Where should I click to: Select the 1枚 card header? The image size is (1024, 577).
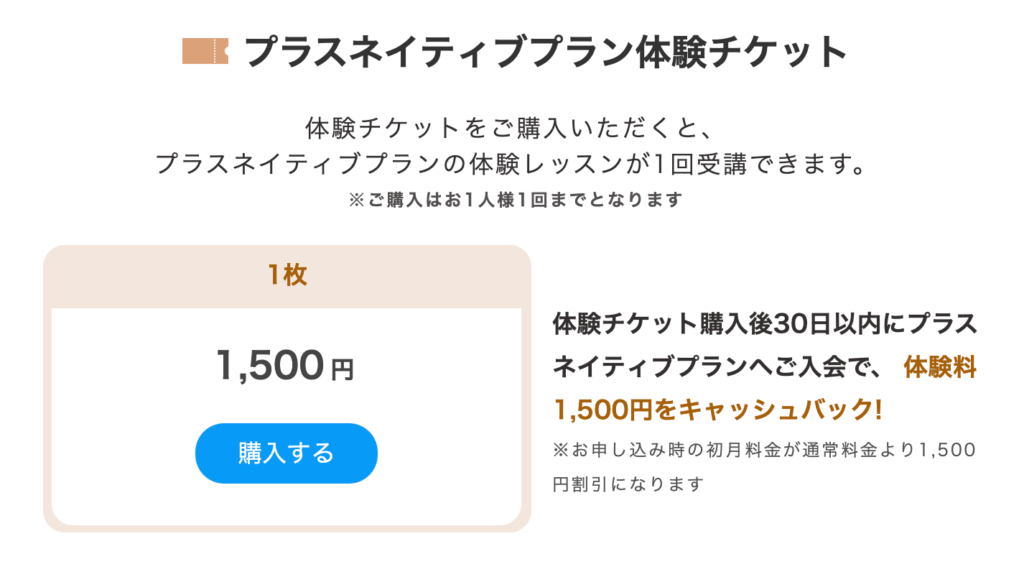[287, 276]
